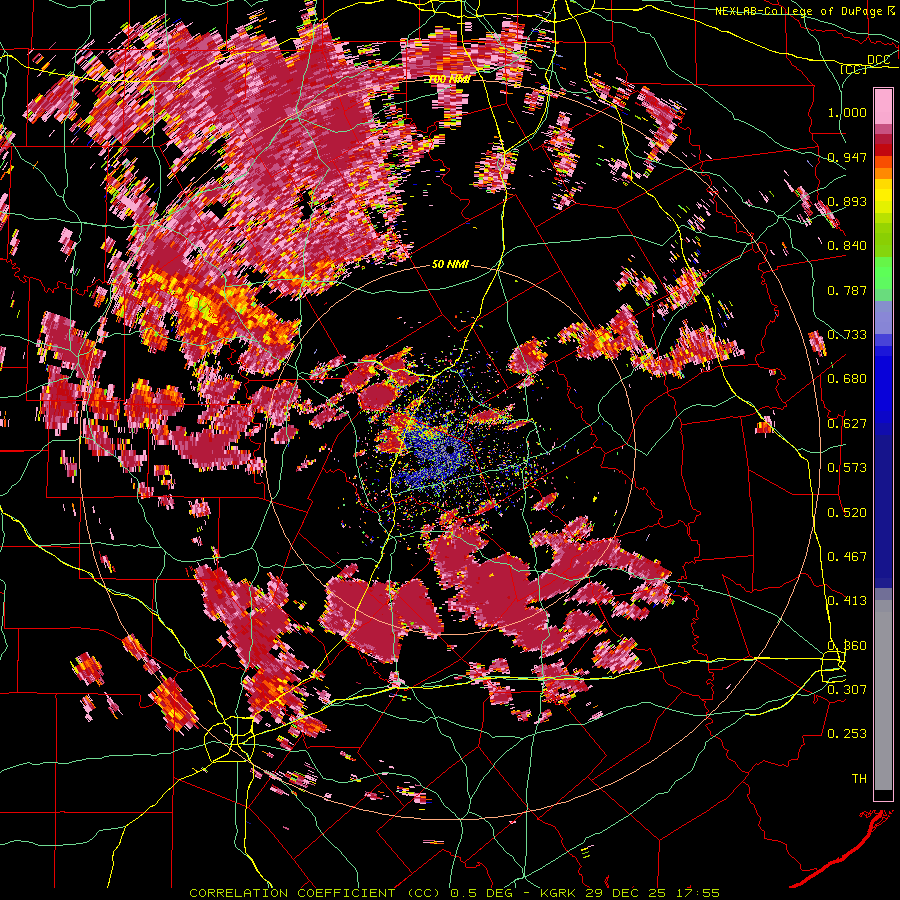The image size is (900, 900).
Task: Click the 1.000 color scale value
Action: click(x=847, y=112)
